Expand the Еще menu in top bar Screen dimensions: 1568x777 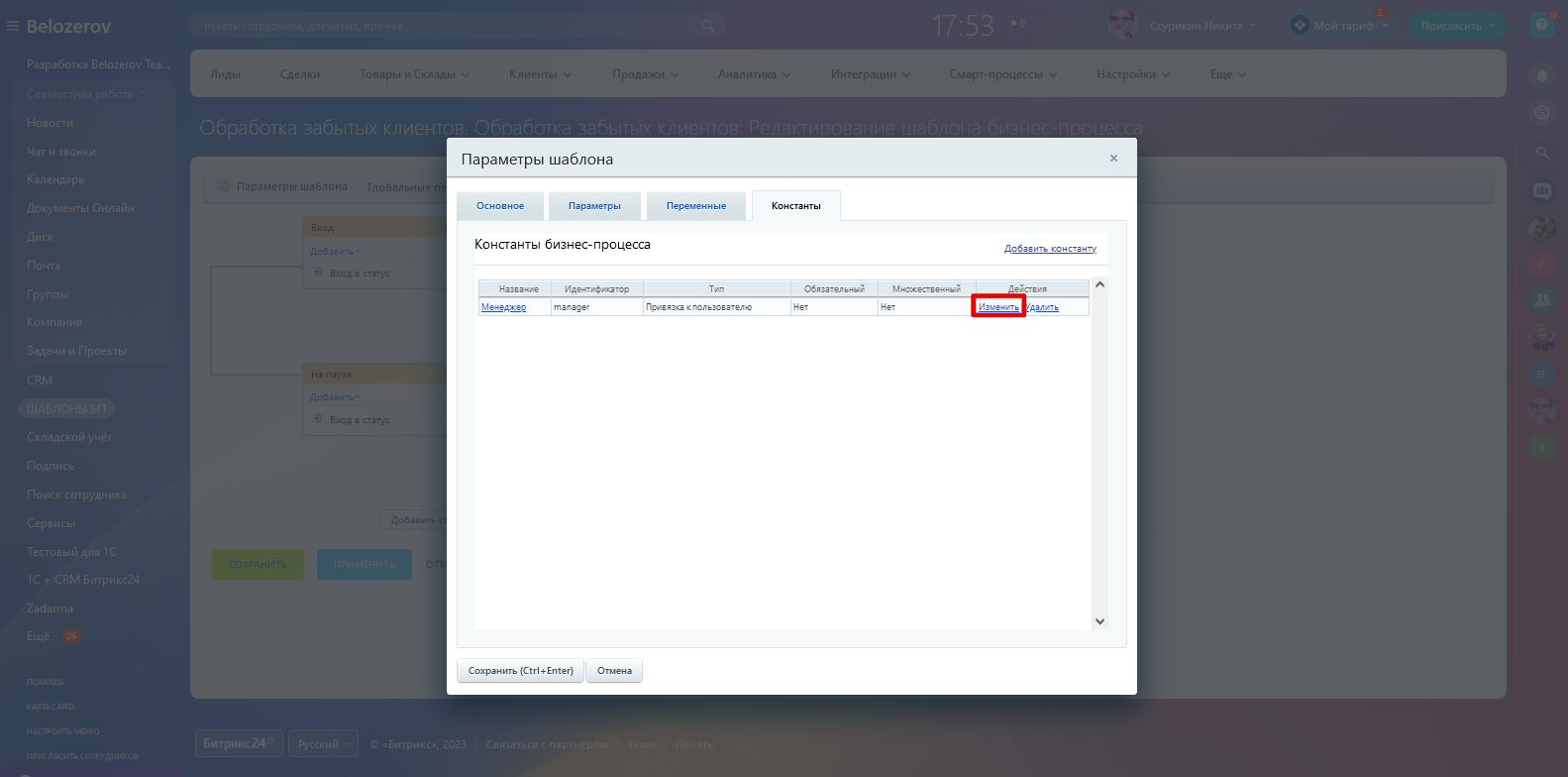tap(1227, 74)
